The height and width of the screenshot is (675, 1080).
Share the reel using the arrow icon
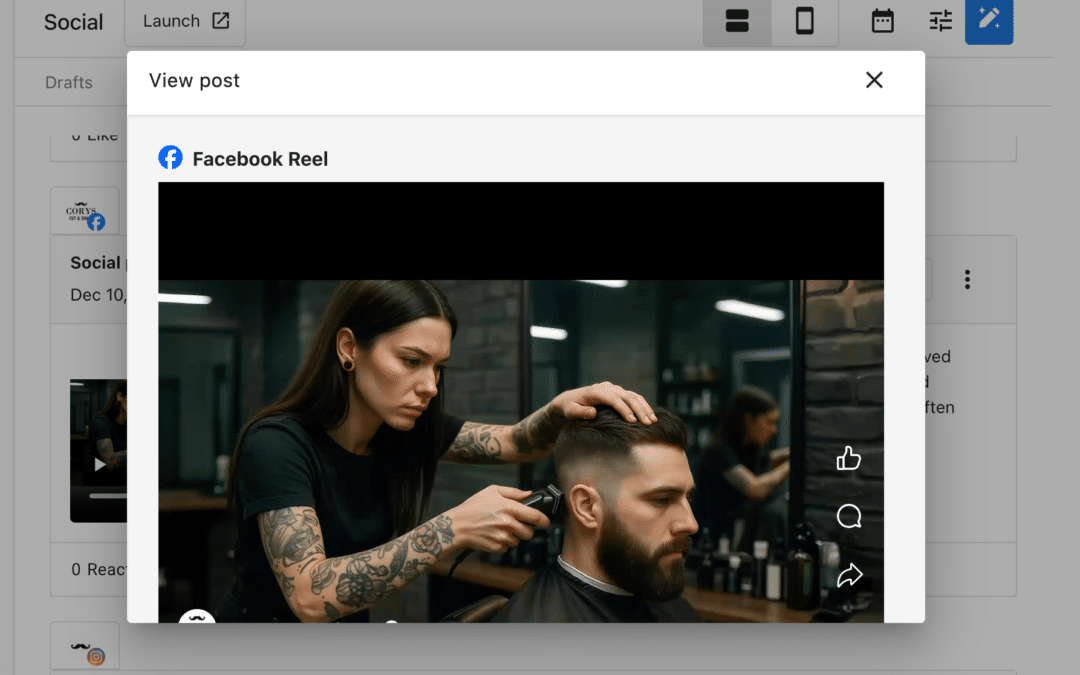point(848,575)
